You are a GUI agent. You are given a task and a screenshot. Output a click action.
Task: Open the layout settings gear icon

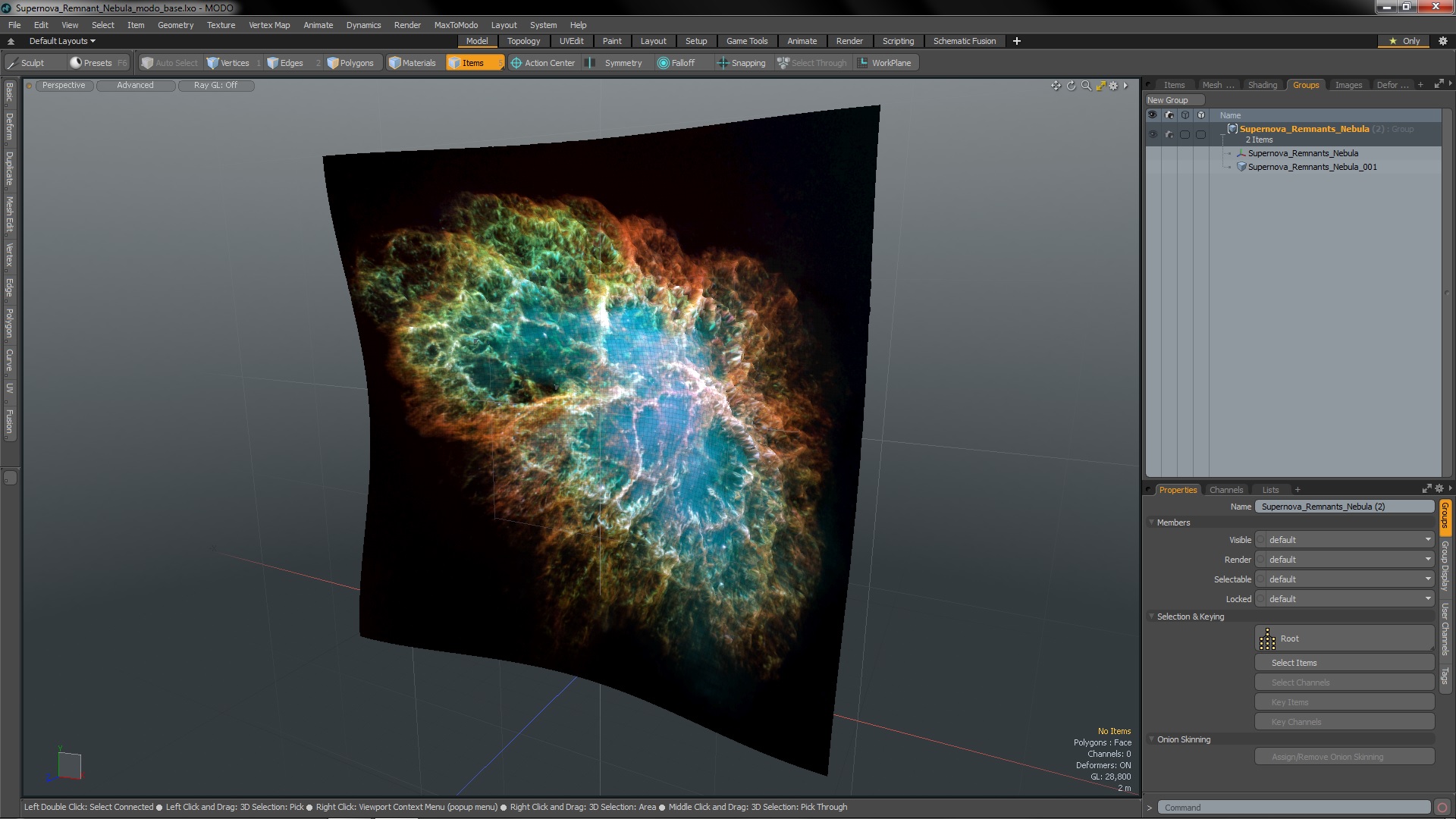point(1442,41)
